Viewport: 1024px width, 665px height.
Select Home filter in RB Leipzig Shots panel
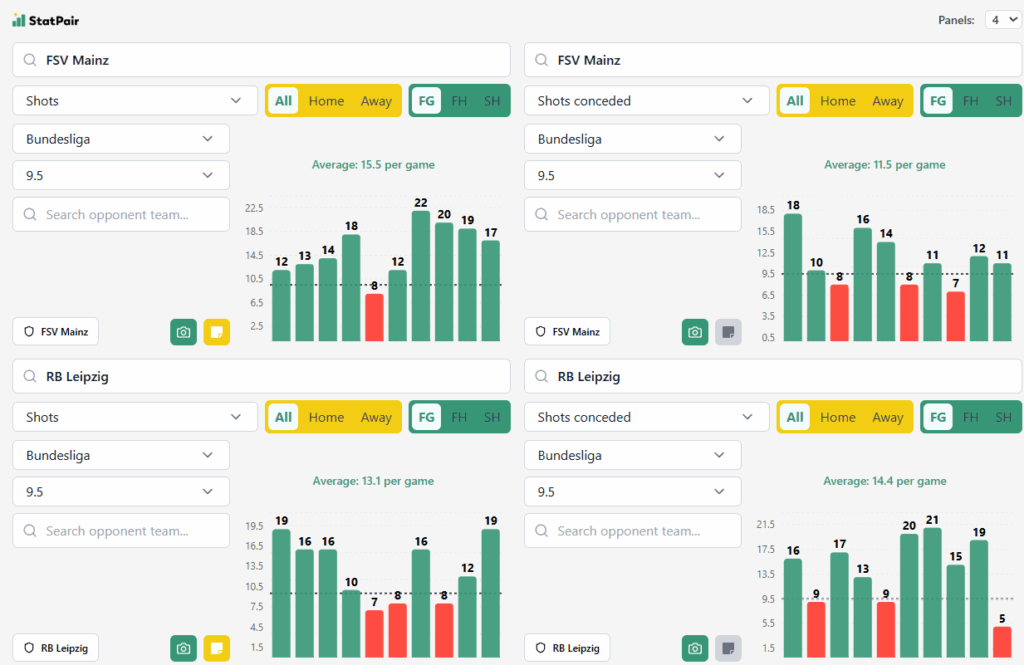[326, 417]
